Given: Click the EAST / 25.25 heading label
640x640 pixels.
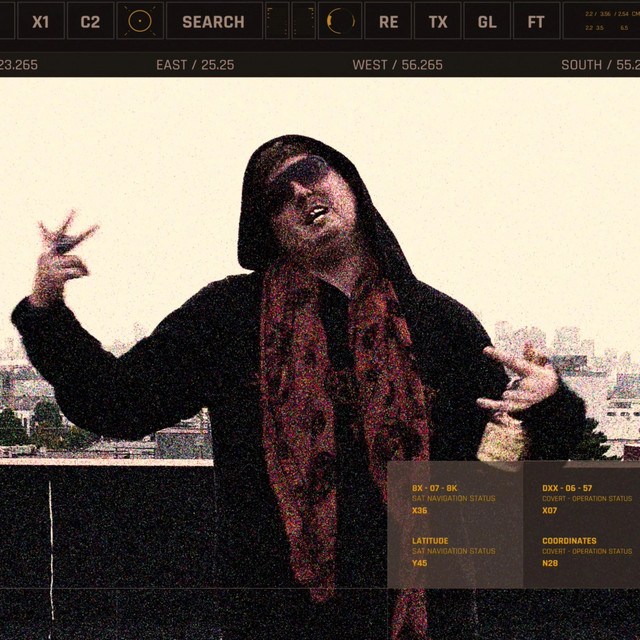Looking at the screenshot, I should (x=195, y=65).
